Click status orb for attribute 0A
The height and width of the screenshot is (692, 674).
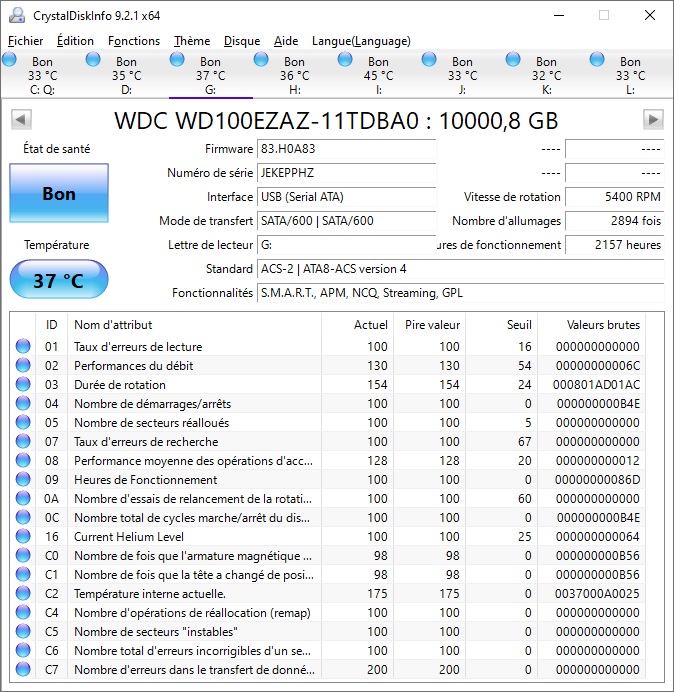point(23,498)
